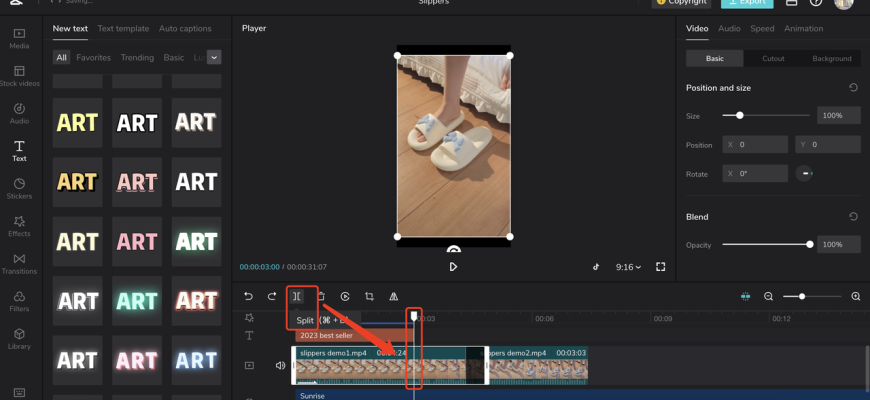The width and height of the screenshot is (870, 400).
Task: Select the Crop tool in timeline toolbar
Action: [x=369, y=296]
